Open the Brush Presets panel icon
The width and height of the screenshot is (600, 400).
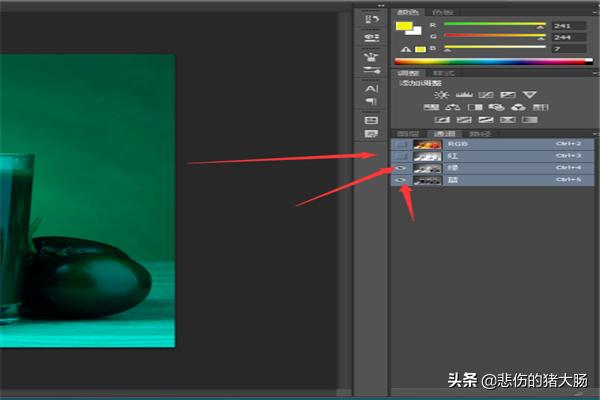(371, 54)
